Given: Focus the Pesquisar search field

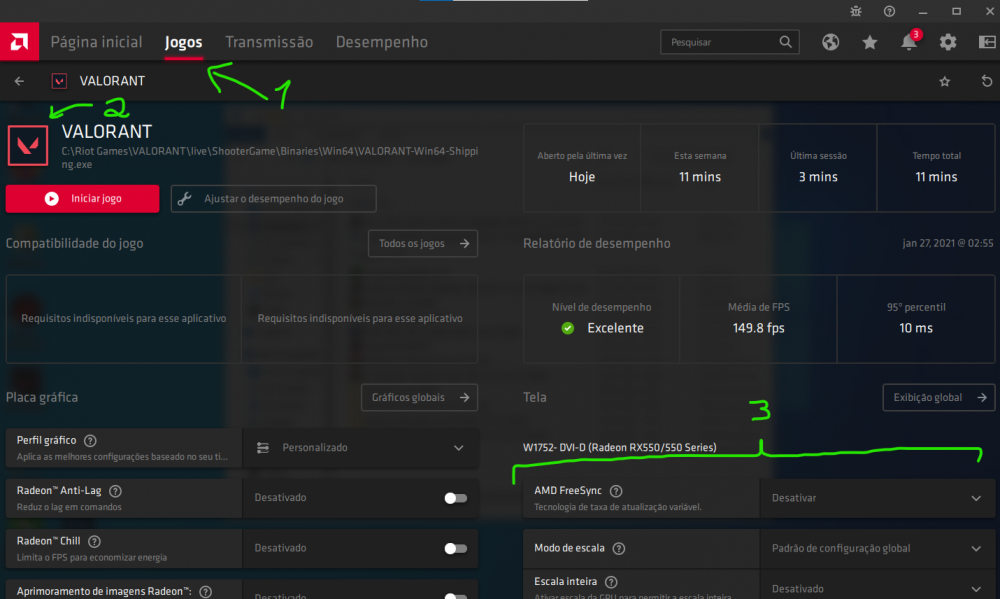Looking at the screenshot, I should tap(730, 42).
